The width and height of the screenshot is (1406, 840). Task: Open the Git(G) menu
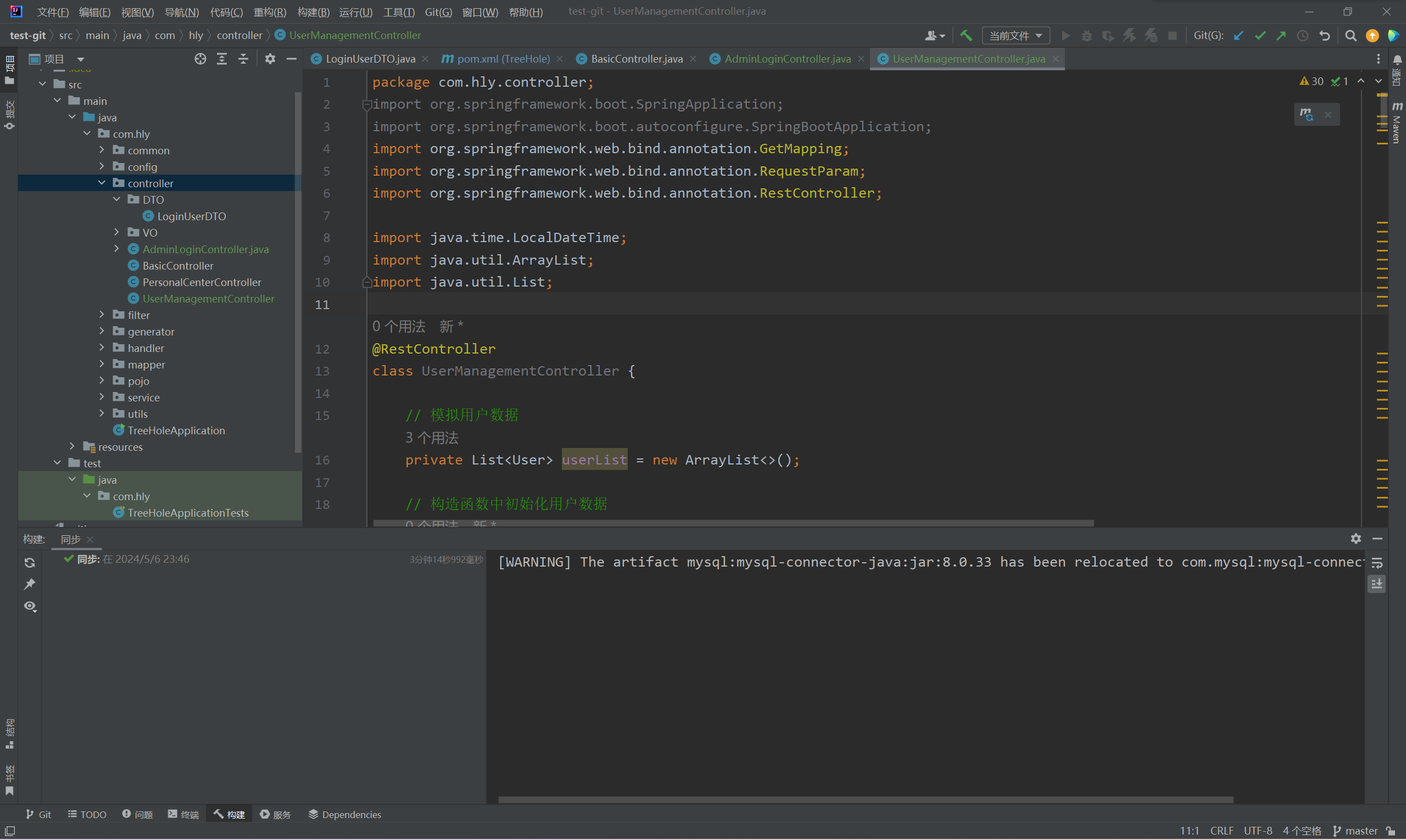pos(438,12)
